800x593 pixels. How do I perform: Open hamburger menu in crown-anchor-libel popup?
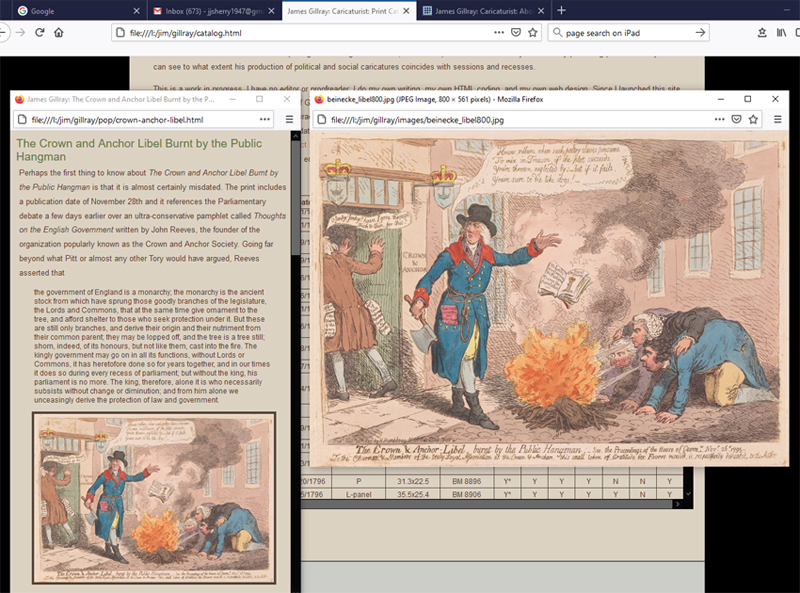(x=289, y=120)
